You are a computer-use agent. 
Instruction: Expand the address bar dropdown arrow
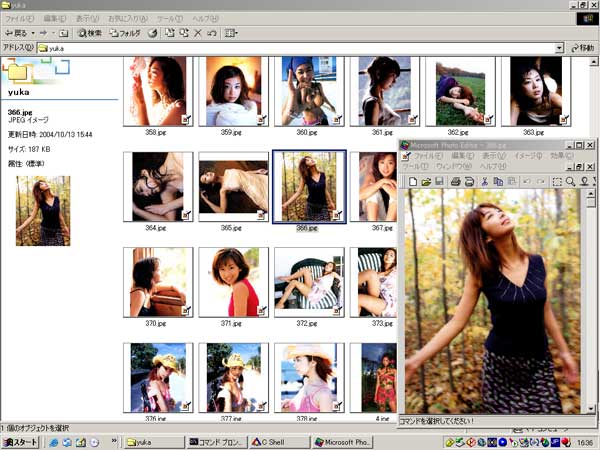pos(559,48)
